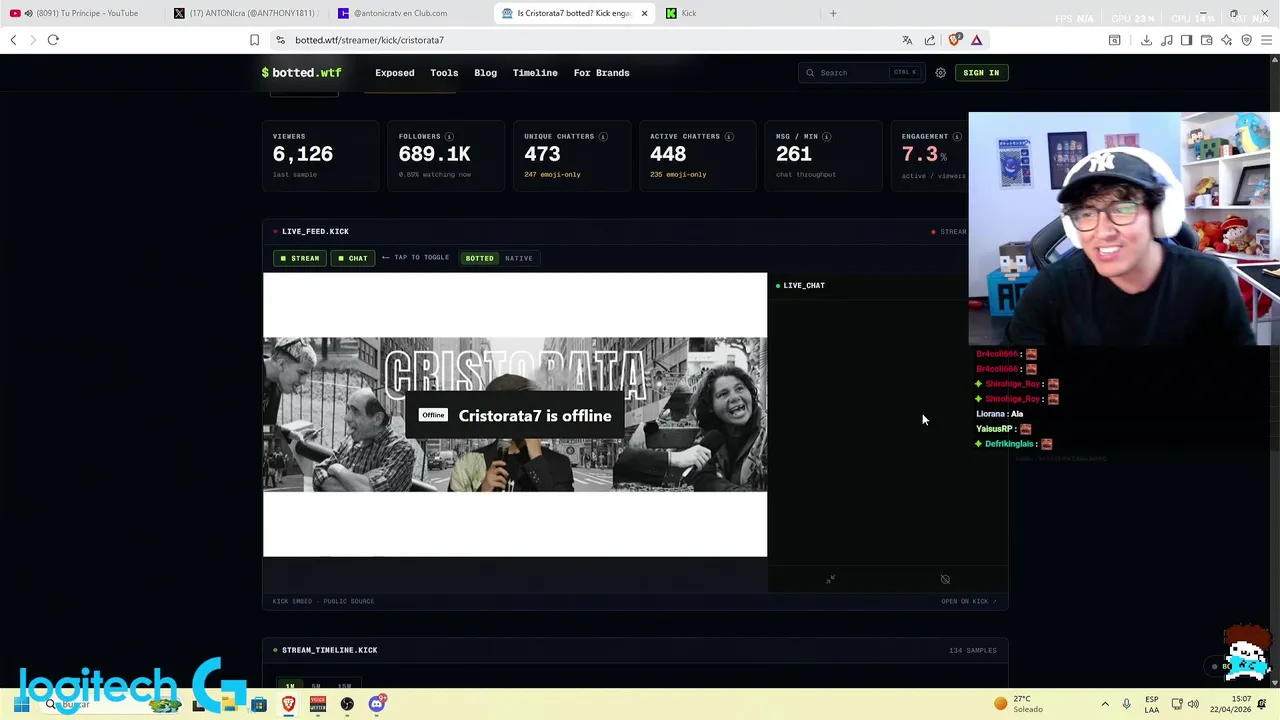Open the media music note icon
Screen dimensions: 1280x720
[1166, 40]
